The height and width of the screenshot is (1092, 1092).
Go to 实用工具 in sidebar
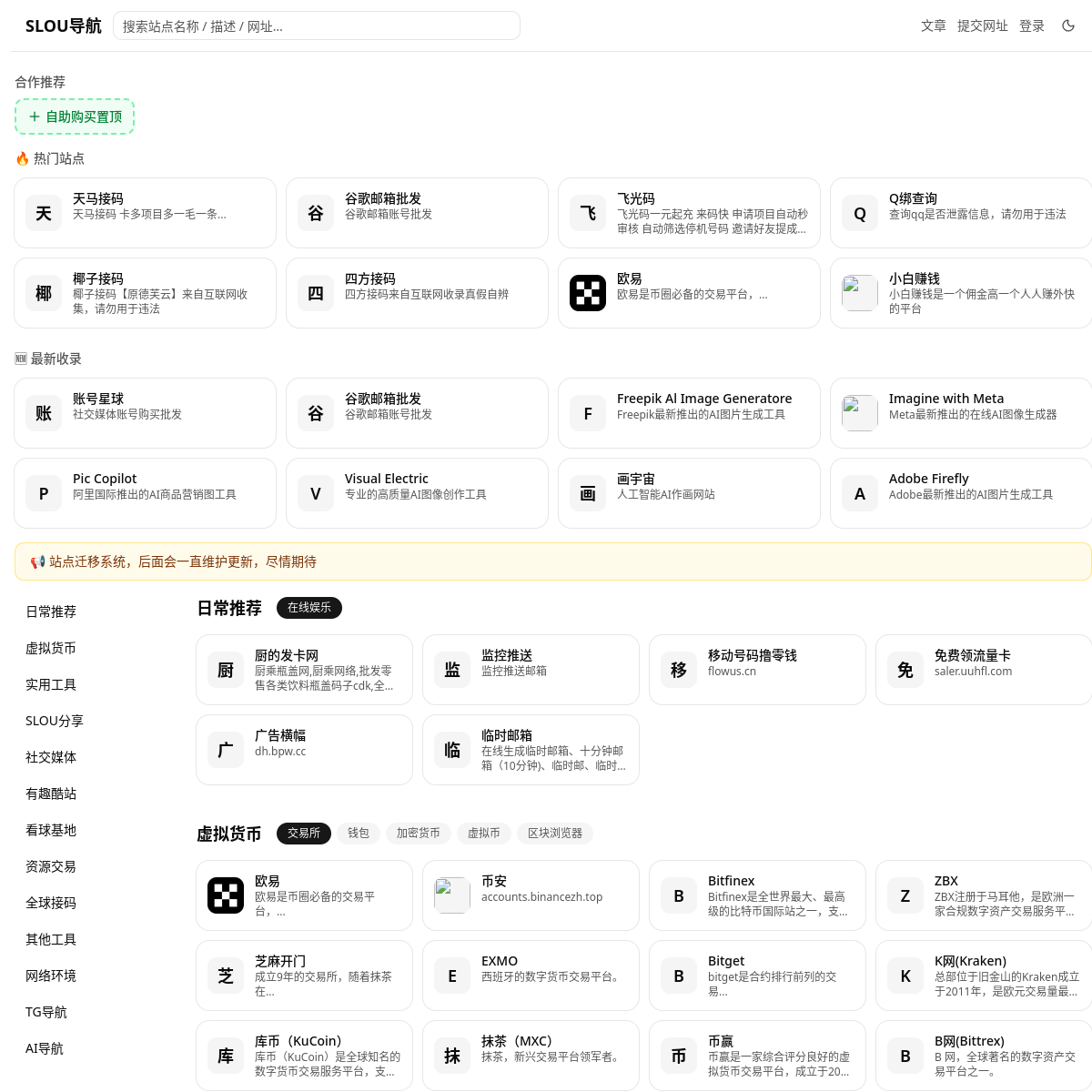(51, 684)
